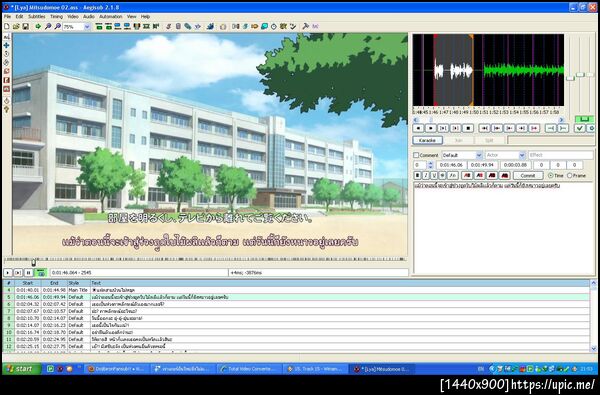Click the start time field 0:01:46.06
The image size is (600, 395).
452,165
